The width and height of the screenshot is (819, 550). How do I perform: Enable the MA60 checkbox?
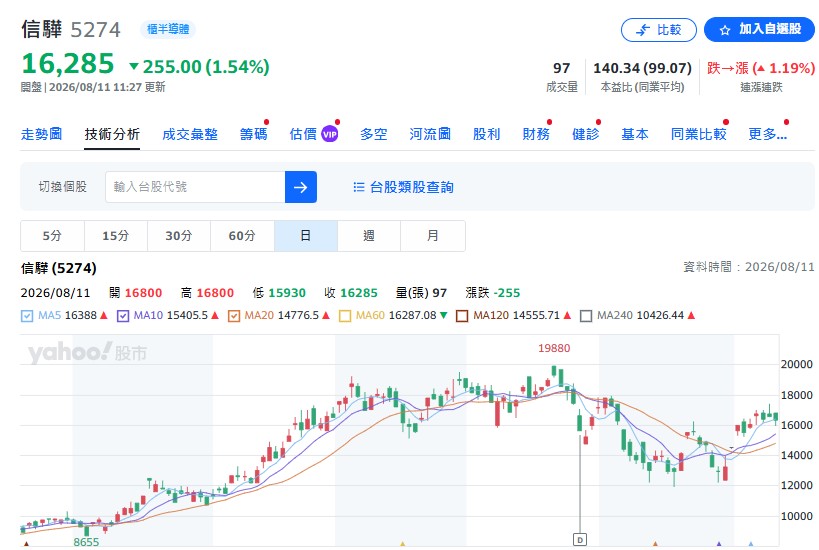[x=345, y=316]
